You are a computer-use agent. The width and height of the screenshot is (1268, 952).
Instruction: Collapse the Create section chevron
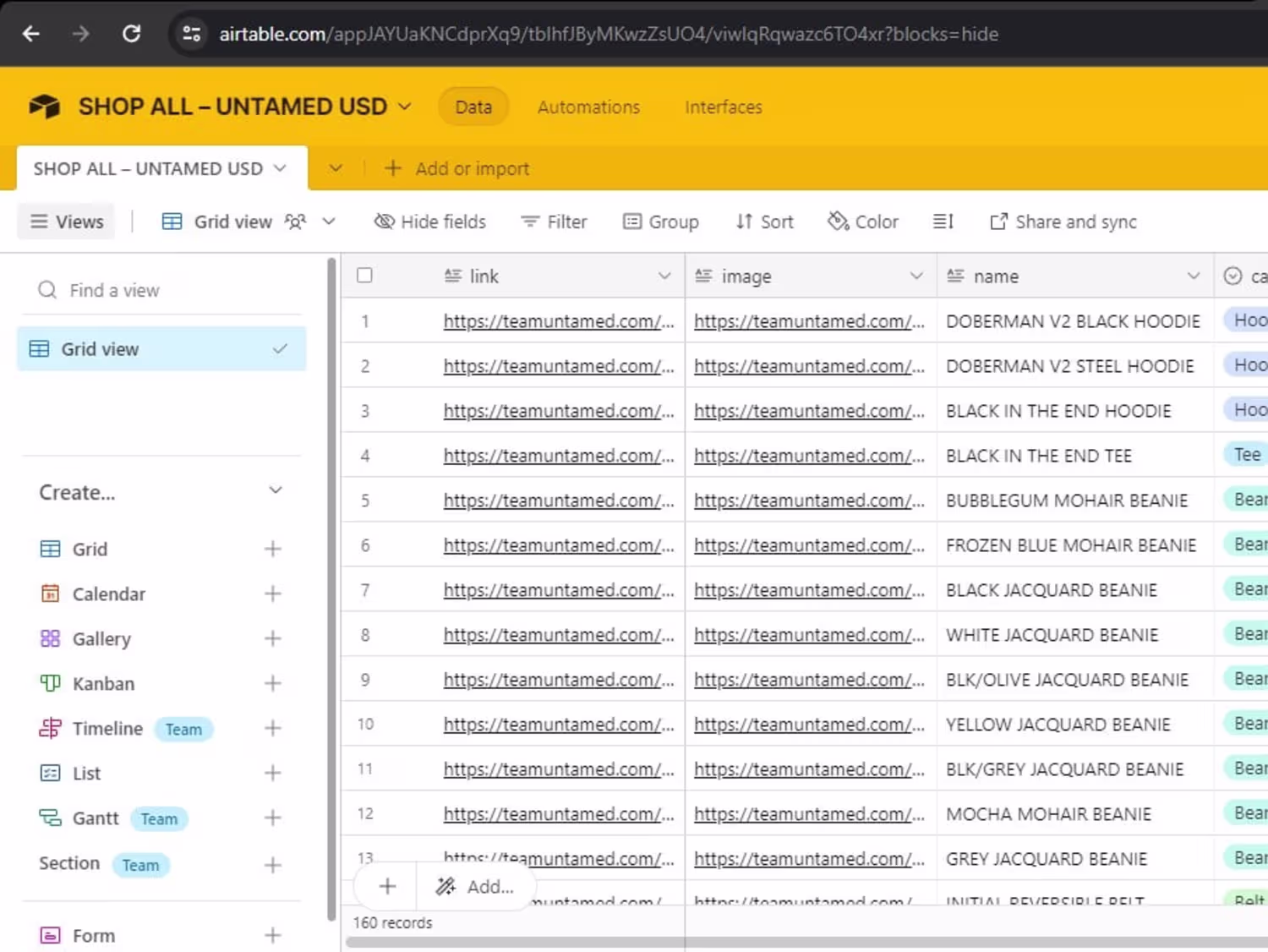point(275,491)
